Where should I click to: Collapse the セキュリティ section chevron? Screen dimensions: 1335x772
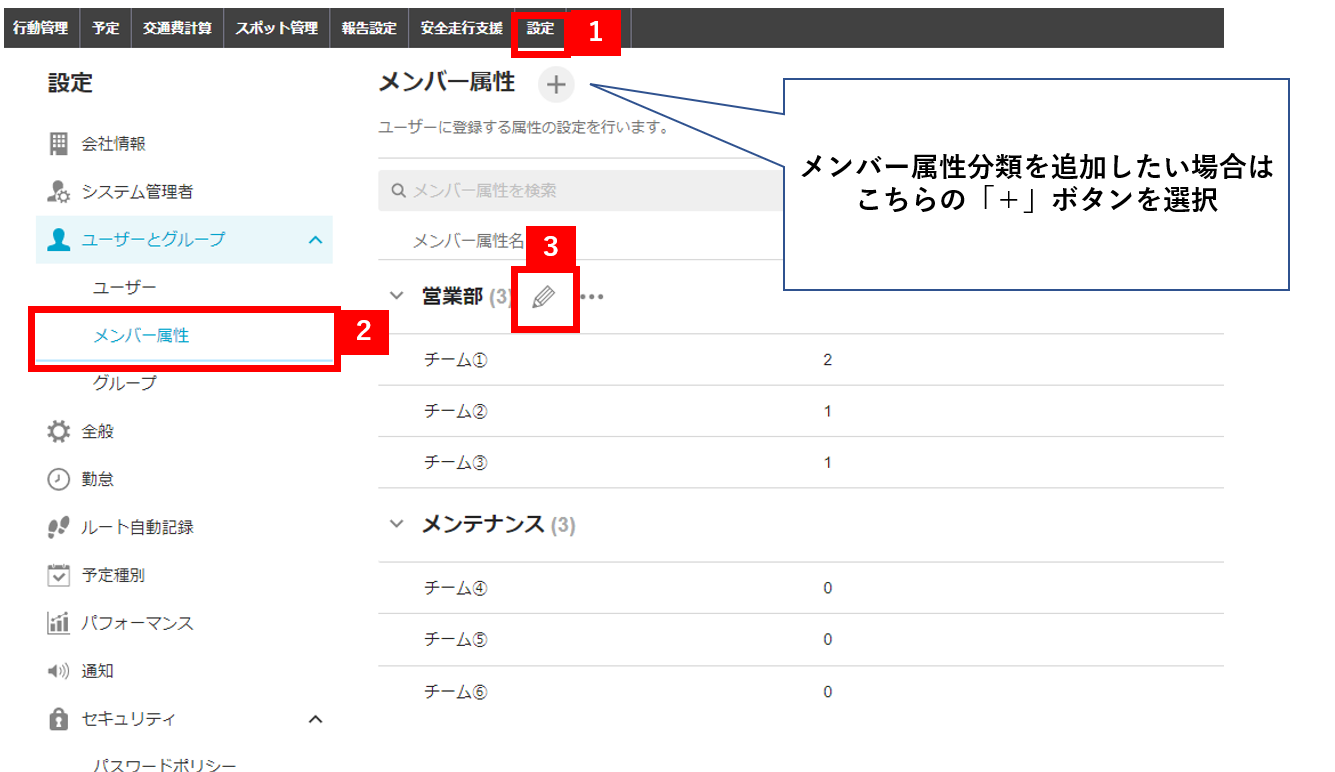coord(315,719)
